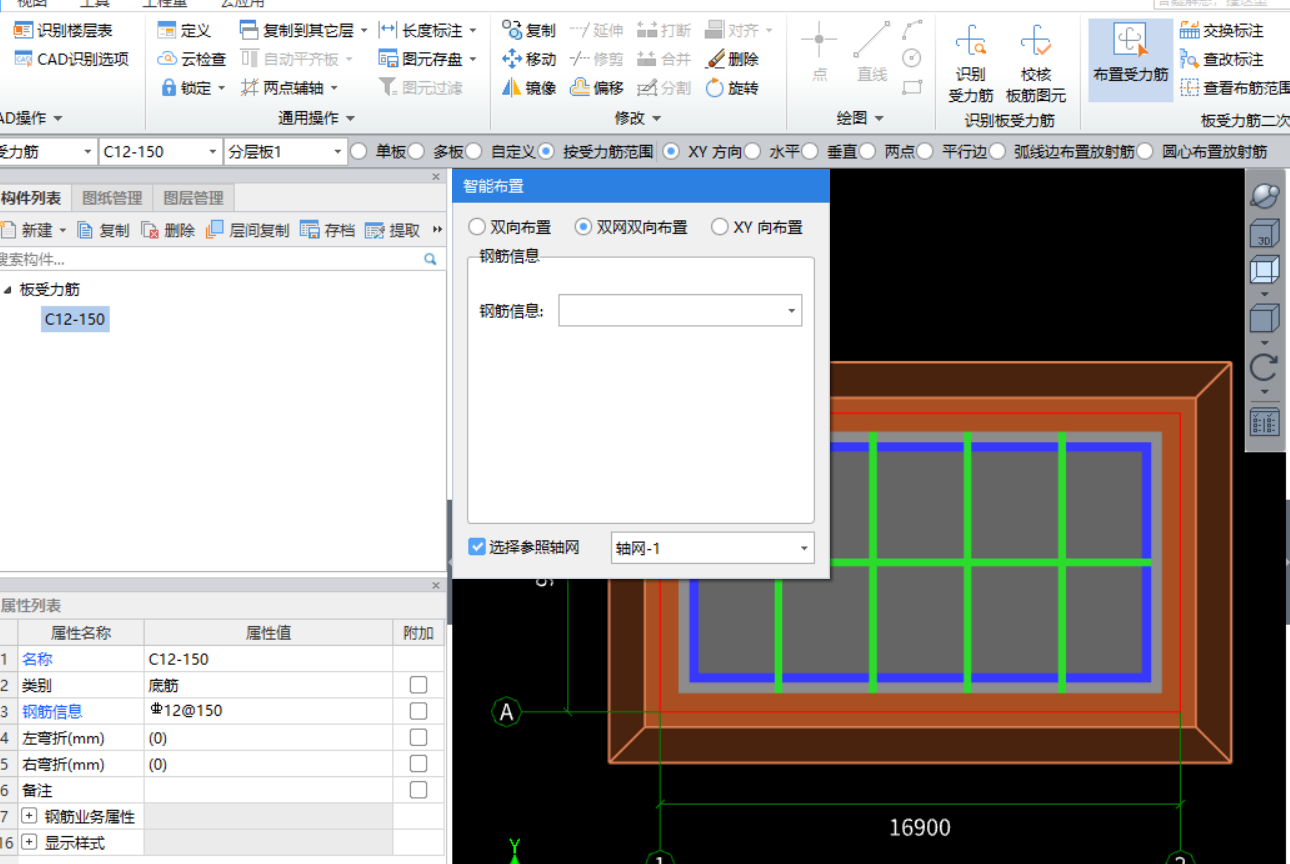
Task: Click 查看布筋范围 tool
Action: [1234, 88]
